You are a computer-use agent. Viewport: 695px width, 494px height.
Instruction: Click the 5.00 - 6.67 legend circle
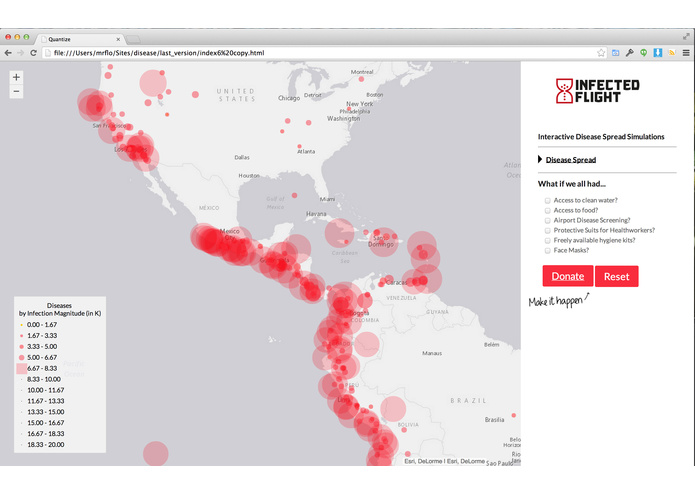click(21, 358)
